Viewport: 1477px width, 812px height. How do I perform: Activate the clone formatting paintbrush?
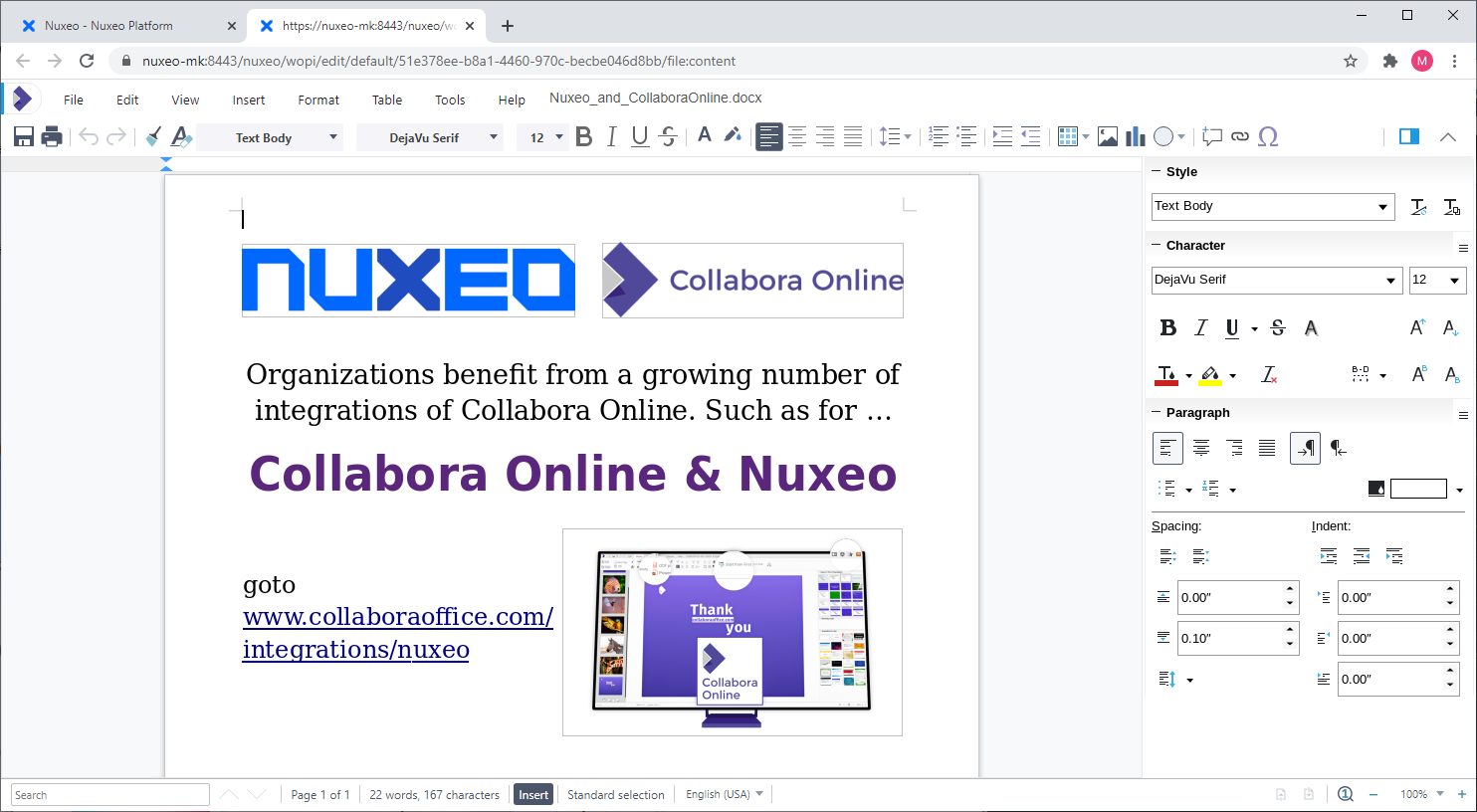(x=153, y=137)
